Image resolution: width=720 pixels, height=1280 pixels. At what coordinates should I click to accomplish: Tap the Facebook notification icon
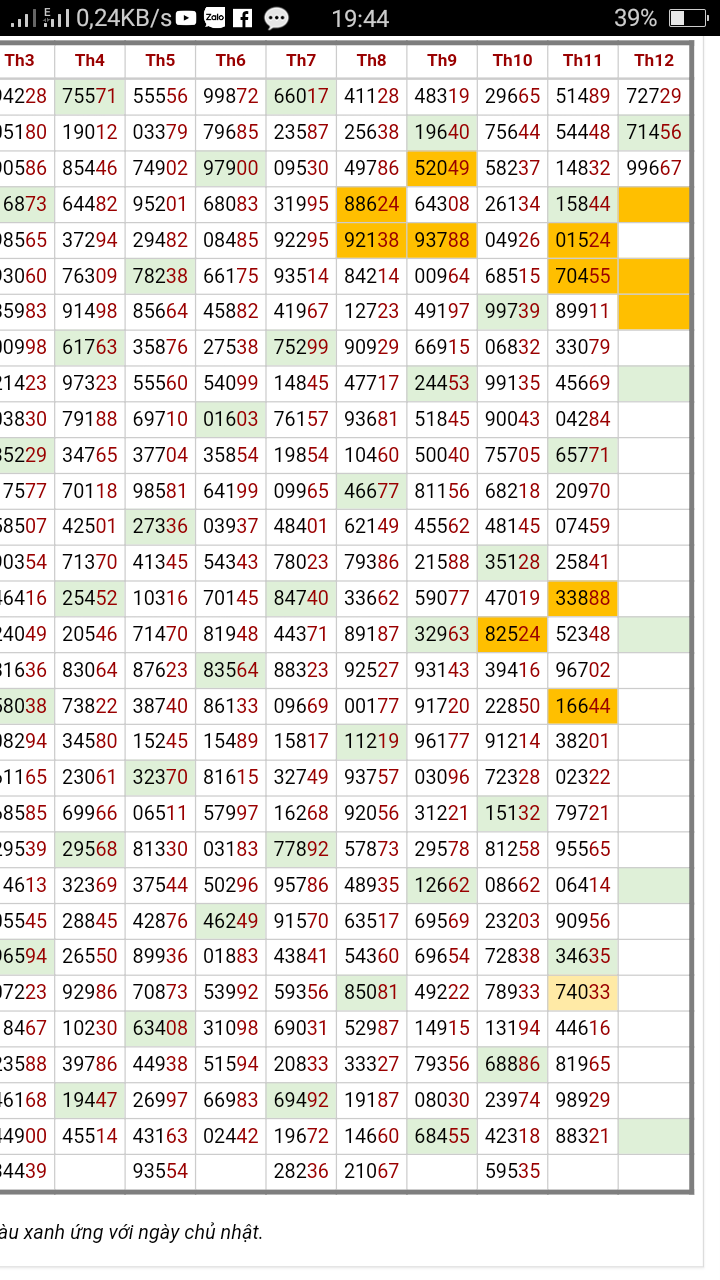pos(242,18)
